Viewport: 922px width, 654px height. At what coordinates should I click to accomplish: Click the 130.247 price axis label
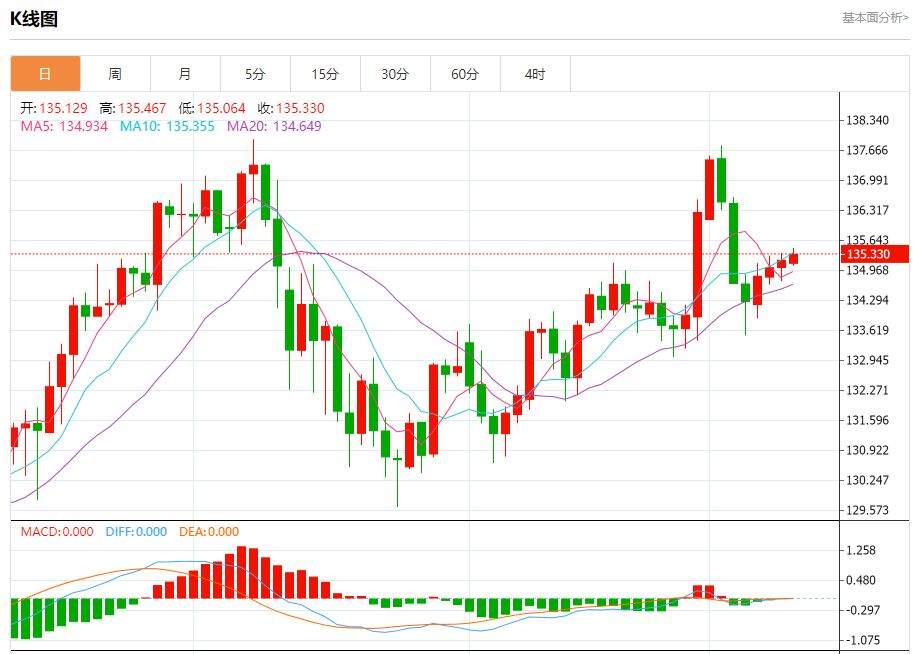click(867, 481)
